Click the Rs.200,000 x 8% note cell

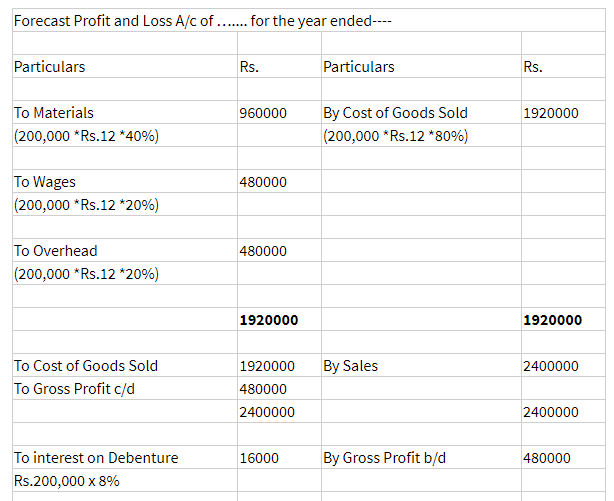pyautogui.click(x=68, y=480)
